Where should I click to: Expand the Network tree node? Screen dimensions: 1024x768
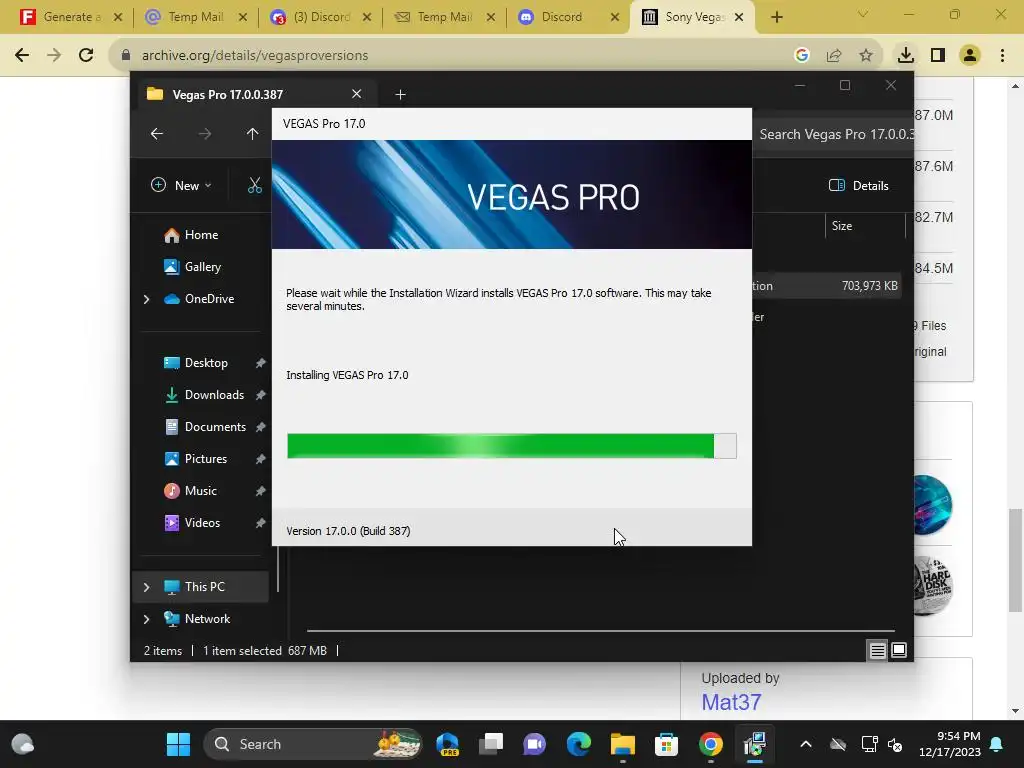146,619
